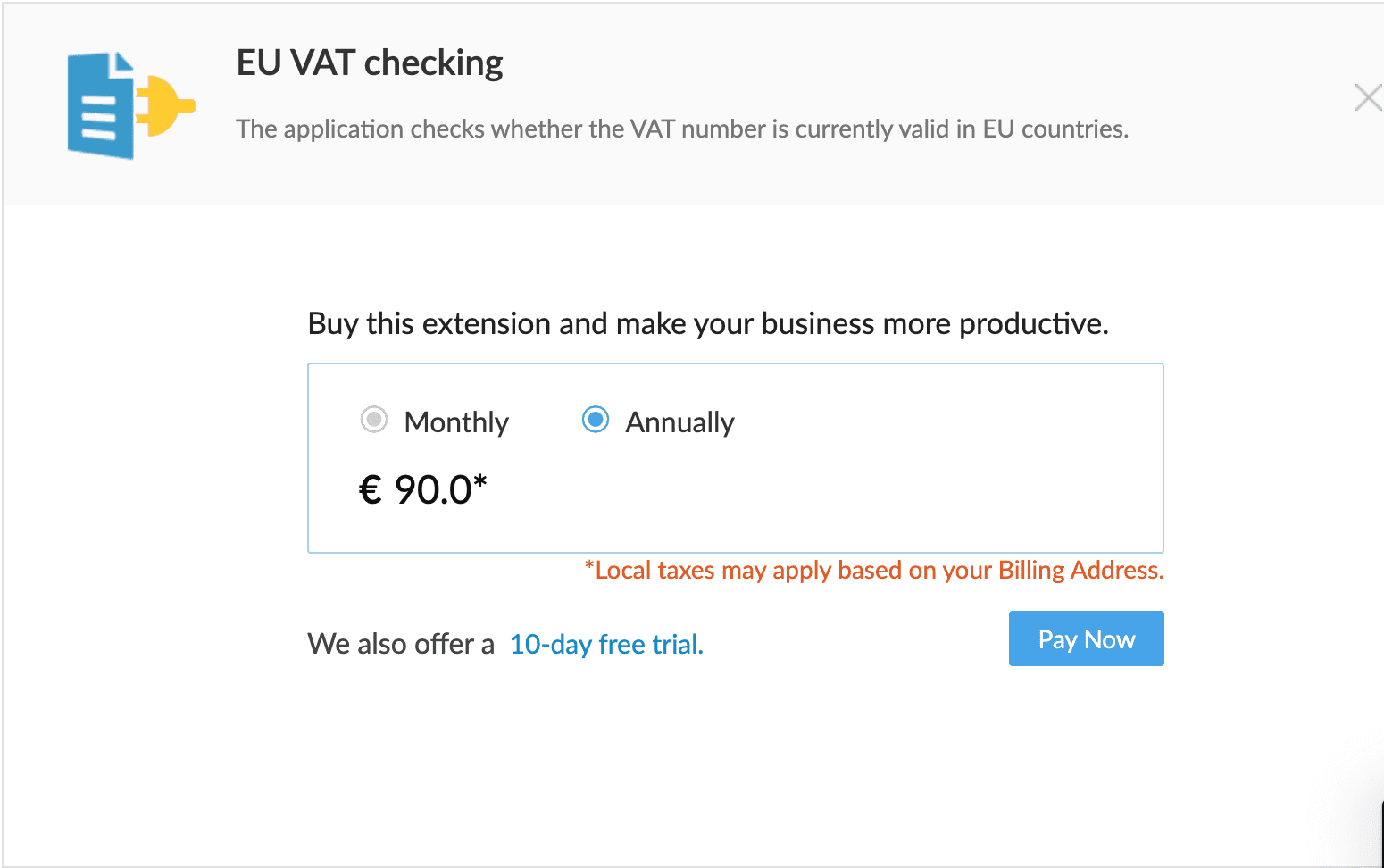Image resolution: width=1384 pixels, height=868 pixels.
Task: Open the 10-day free trial link
Action: tap(606, 644)
